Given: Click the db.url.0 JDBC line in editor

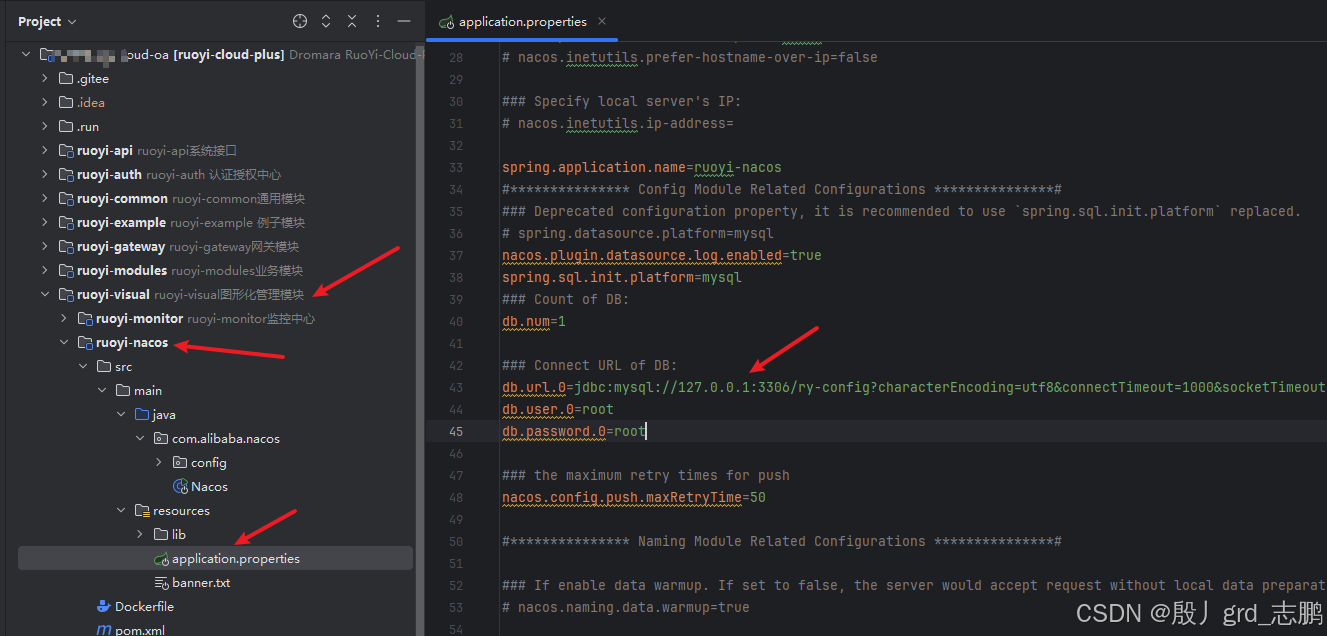Looking at the screenshot, I should click(x=913, y=387).
